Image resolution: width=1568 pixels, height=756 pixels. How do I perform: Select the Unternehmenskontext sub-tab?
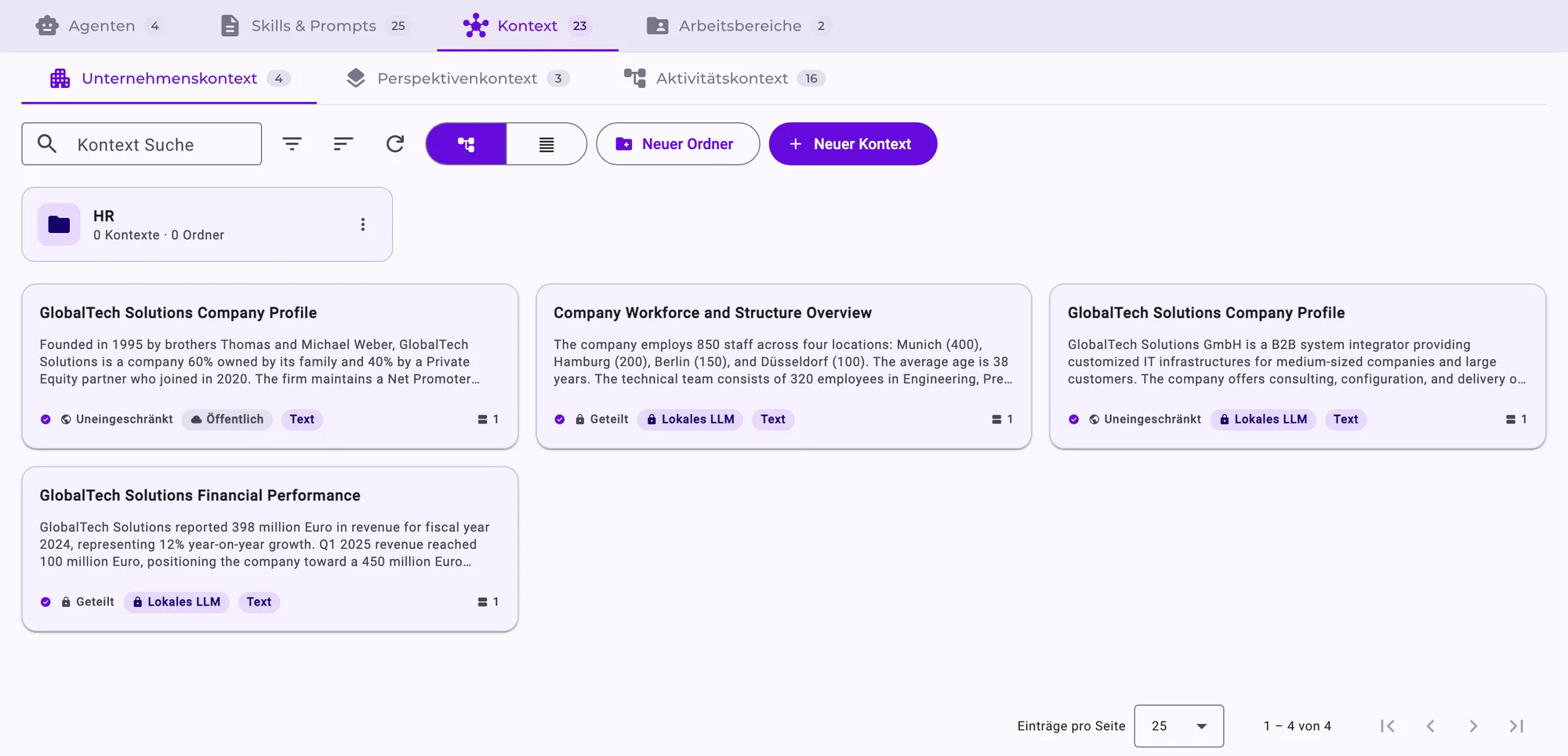pos(169,78)
